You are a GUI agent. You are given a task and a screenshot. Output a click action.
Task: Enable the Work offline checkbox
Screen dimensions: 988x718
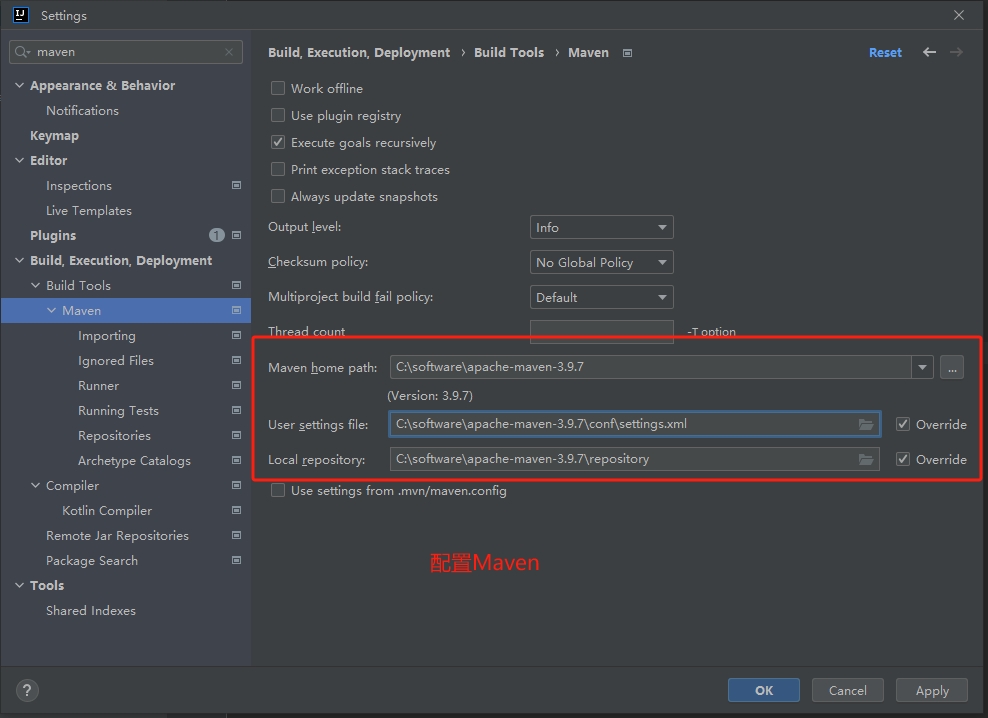278,88
